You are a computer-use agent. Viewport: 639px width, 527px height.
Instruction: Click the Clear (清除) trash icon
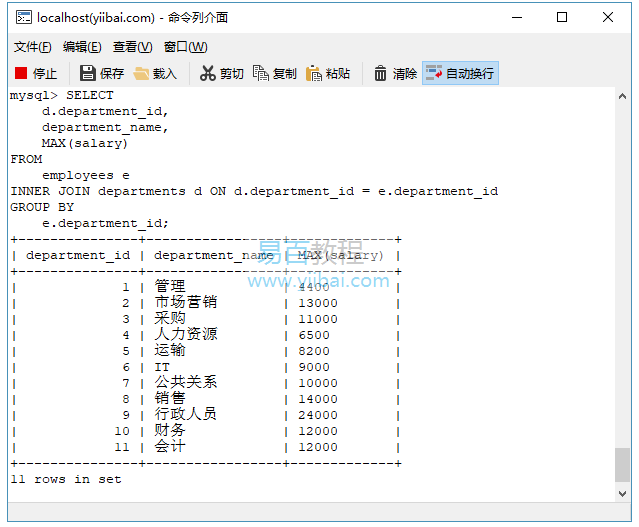pos(380,73)
